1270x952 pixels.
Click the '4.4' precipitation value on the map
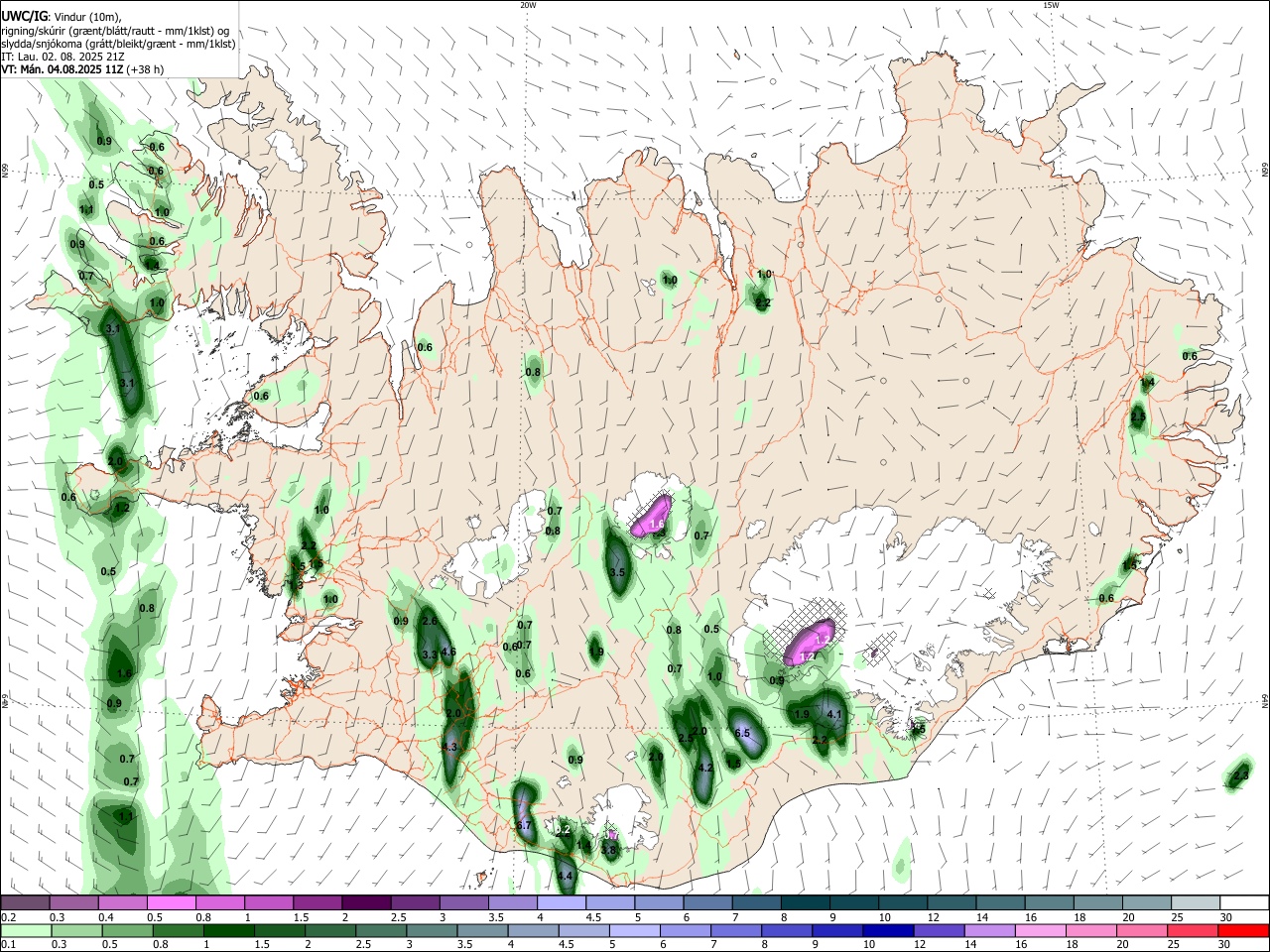pos(566,877)
